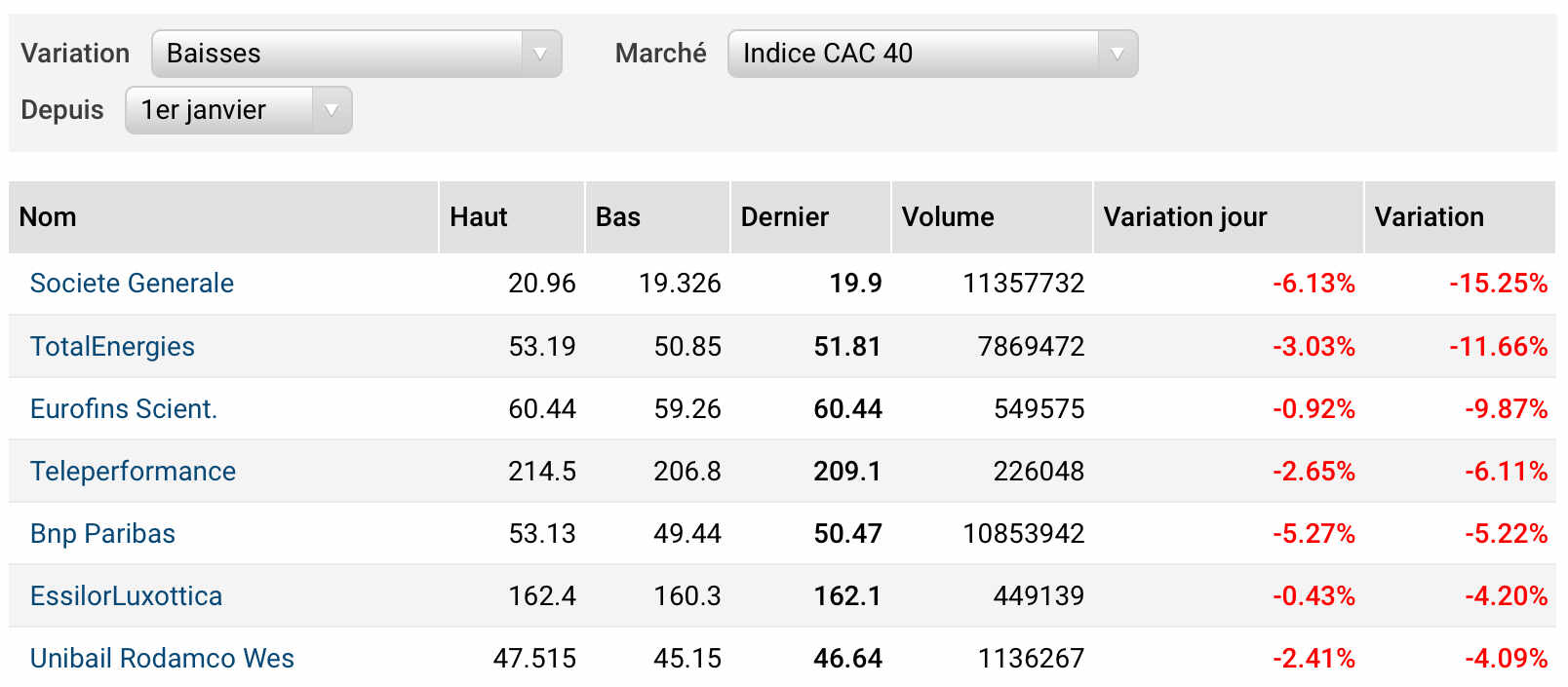This screenshot has width=1568, height=687.
Task: Click the arrow icon of the Baisses selector
Action: point(540,54)
